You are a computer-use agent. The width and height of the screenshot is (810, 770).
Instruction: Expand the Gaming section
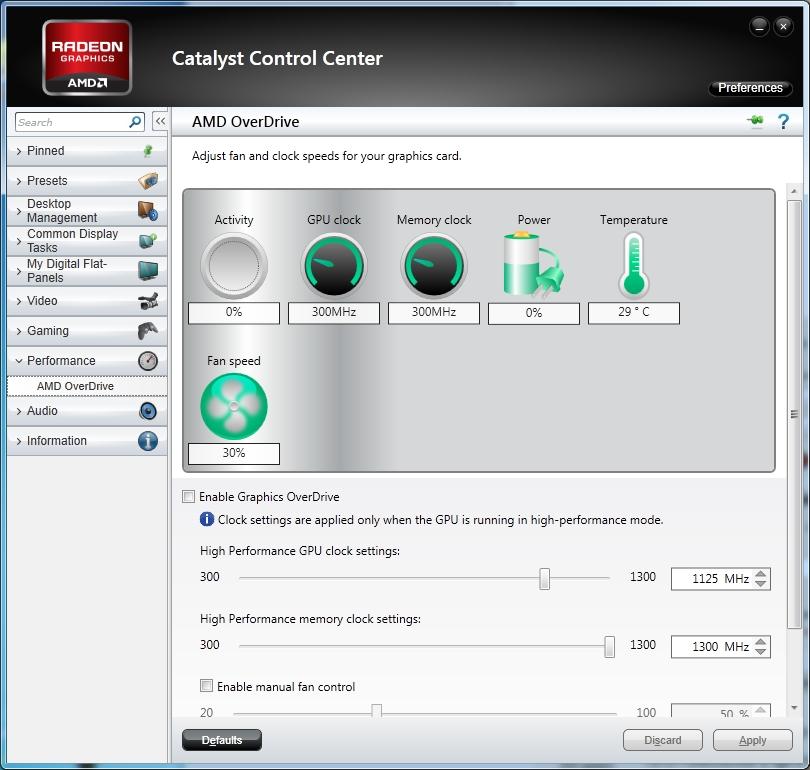[x=19, y=331]
